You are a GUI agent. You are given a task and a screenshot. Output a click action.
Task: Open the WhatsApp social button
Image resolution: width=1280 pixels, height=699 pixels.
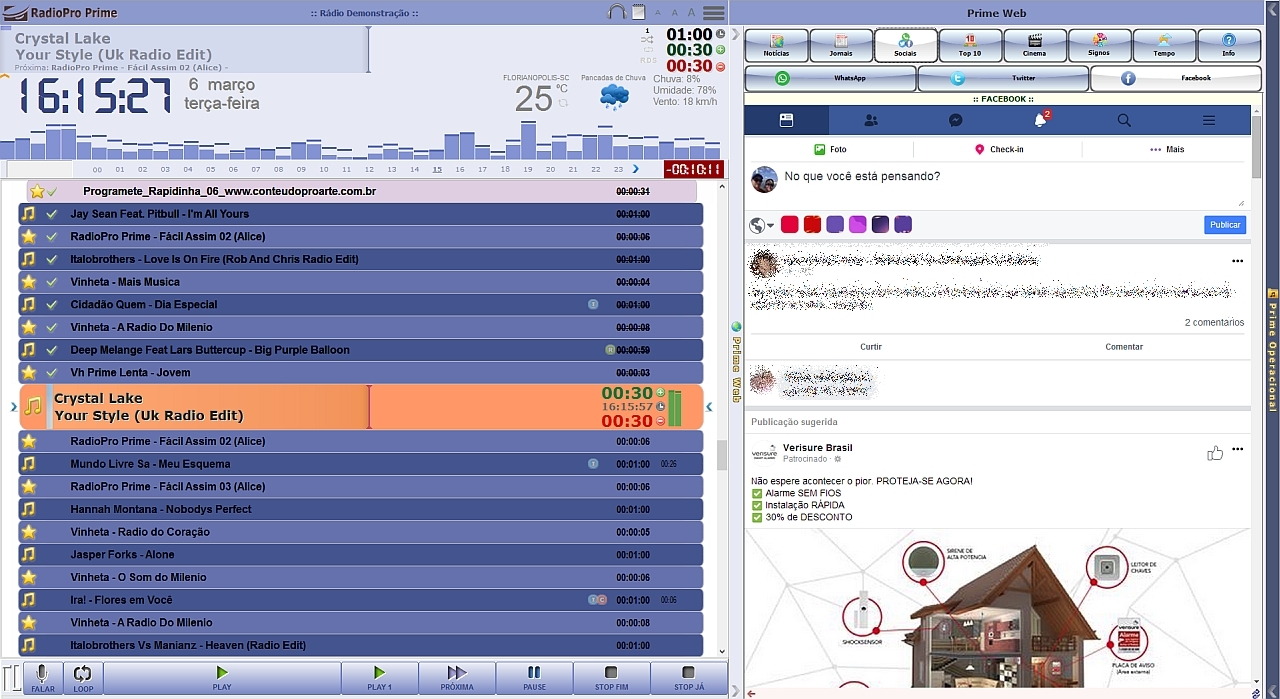pos(831,78)
